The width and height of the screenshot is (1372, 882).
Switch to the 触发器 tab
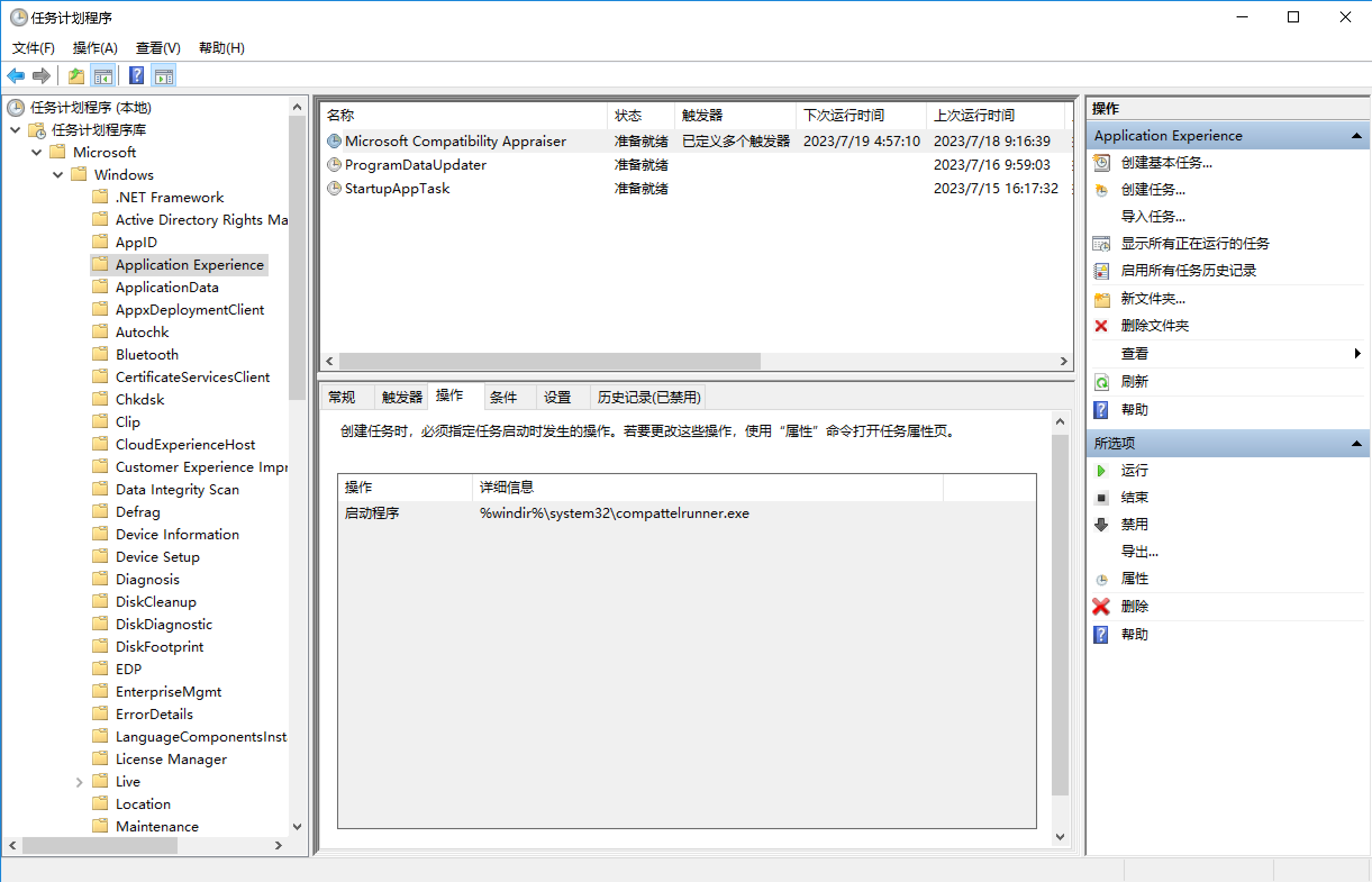401,397
